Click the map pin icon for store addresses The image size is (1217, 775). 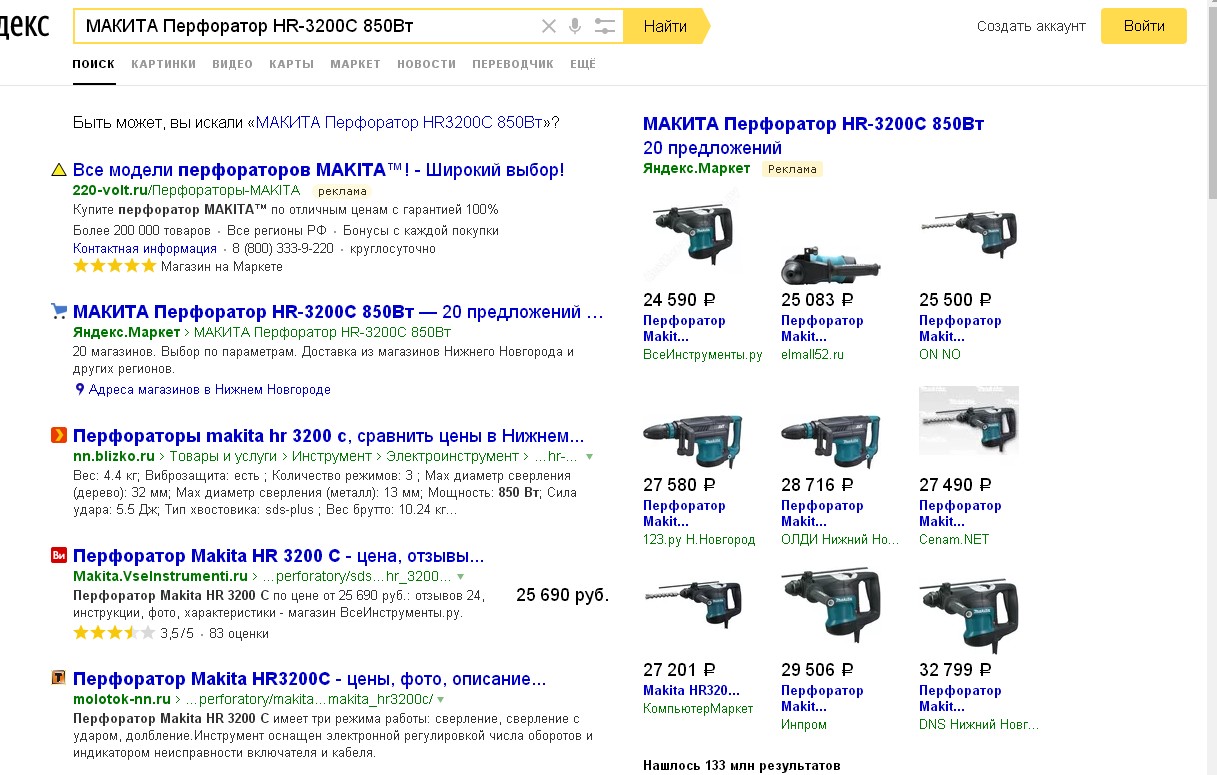[x=80, y=389]
